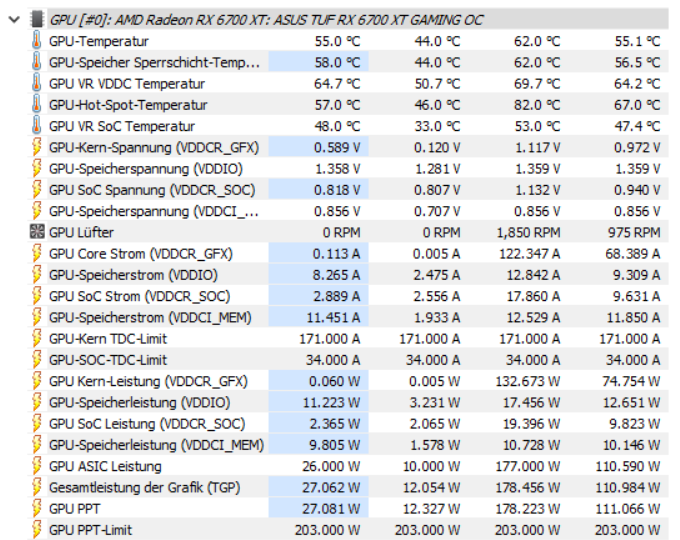Select the GPU-SOC-TDC-Limit label
The height and width of the screenshot is (540, 680).
(x=108, y=360)
